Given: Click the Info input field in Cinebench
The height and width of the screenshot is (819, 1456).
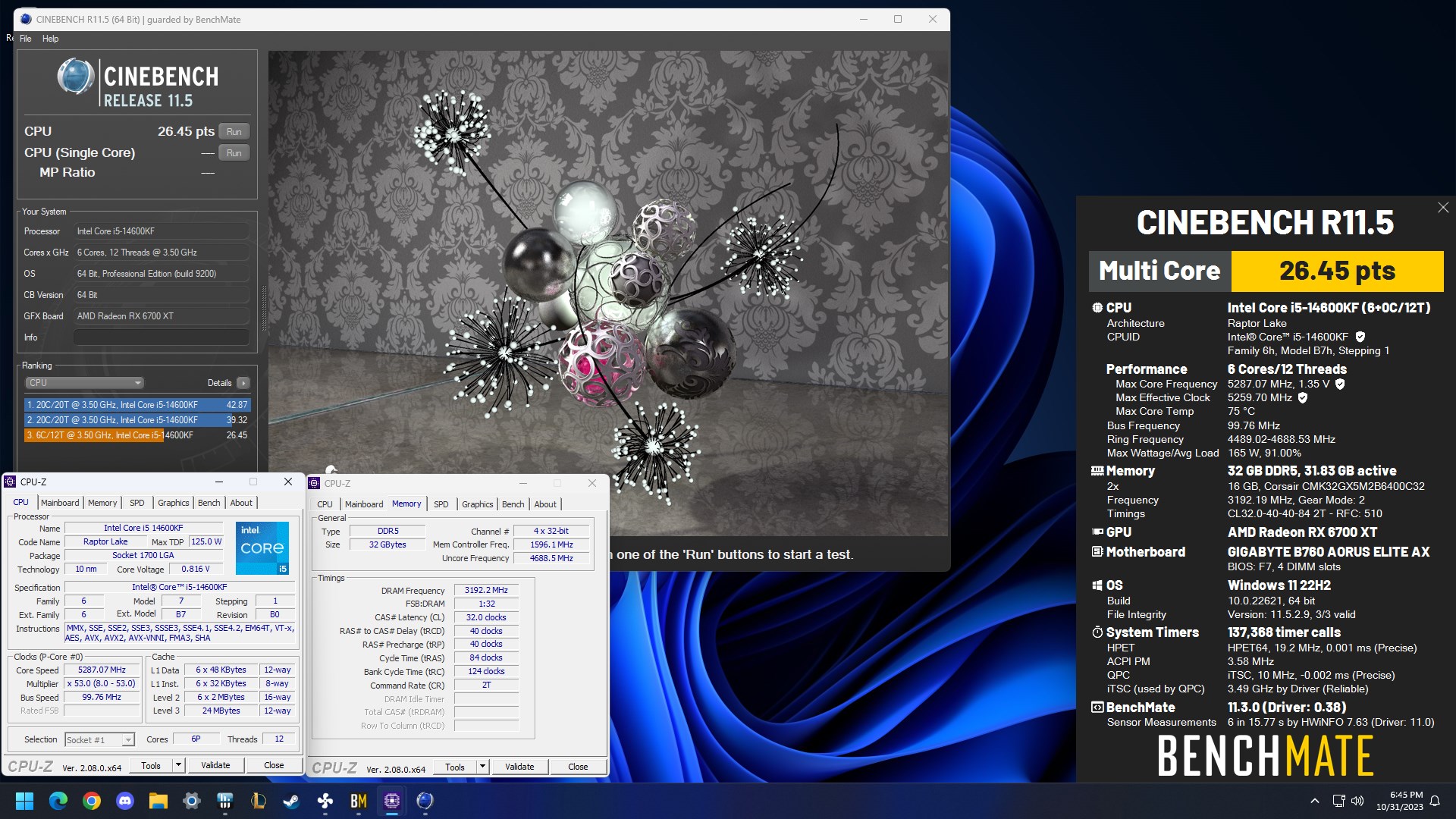Looking at the screenshot, I should click(162, 337).
